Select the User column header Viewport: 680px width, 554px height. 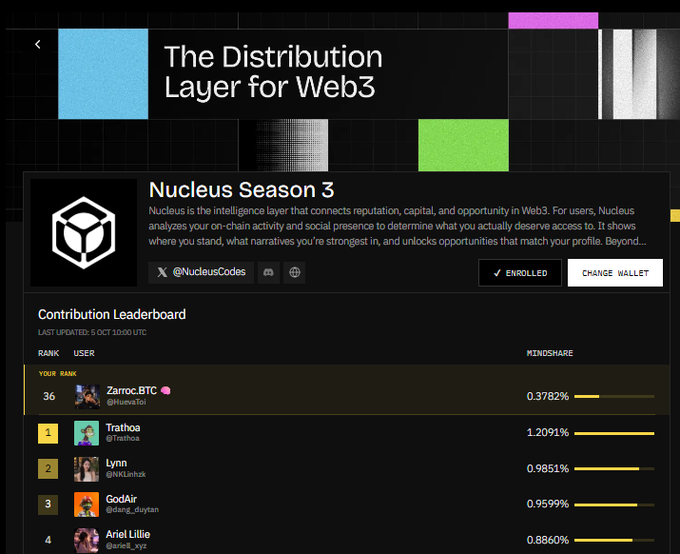coord(84,353)
